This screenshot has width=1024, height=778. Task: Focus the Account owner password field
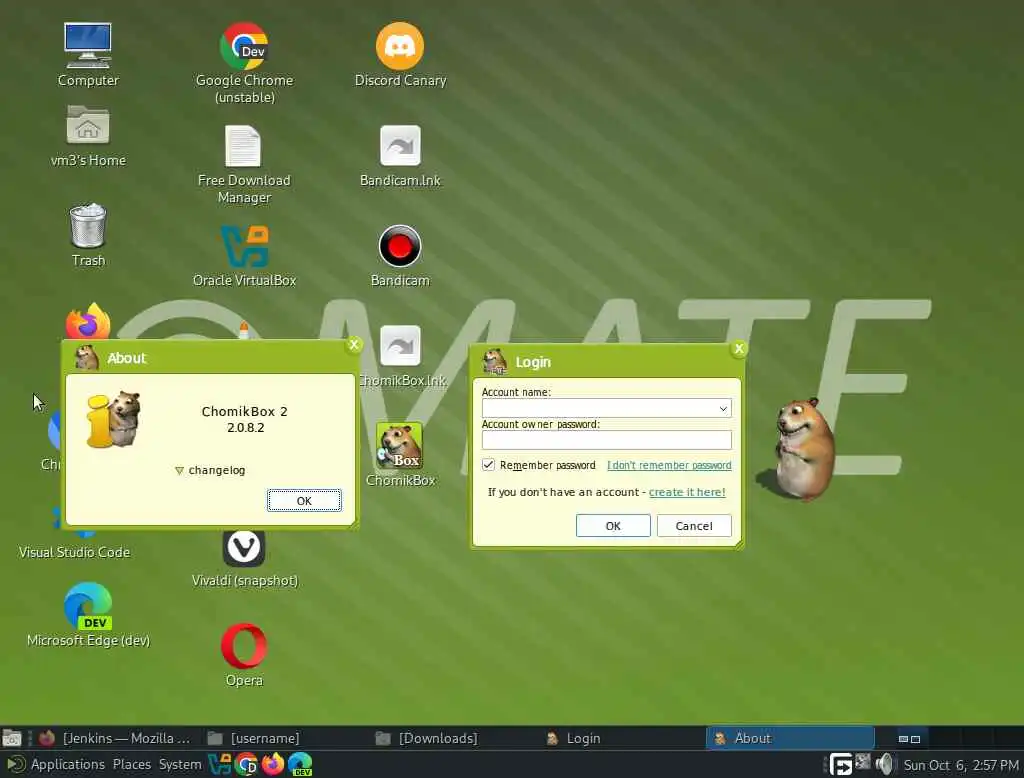click(606, 440)
